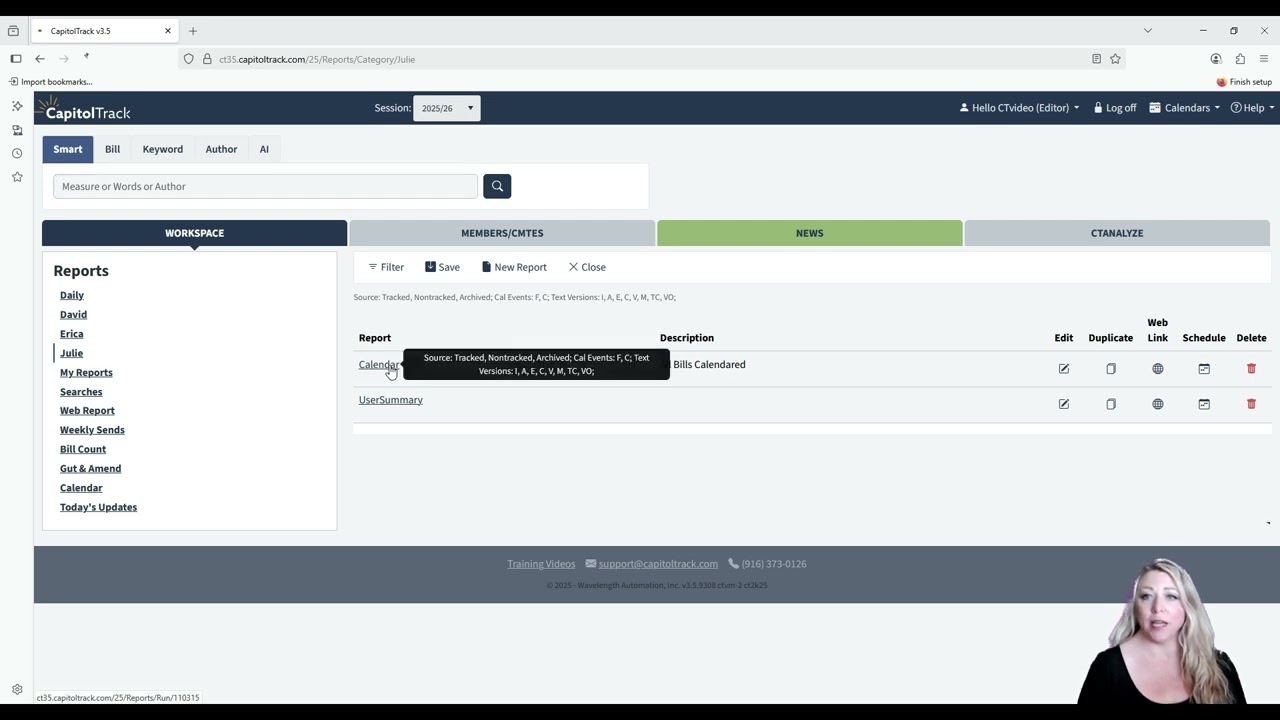
Task: Schedule the Calendar report
Action: click(x=1204, y=369)
